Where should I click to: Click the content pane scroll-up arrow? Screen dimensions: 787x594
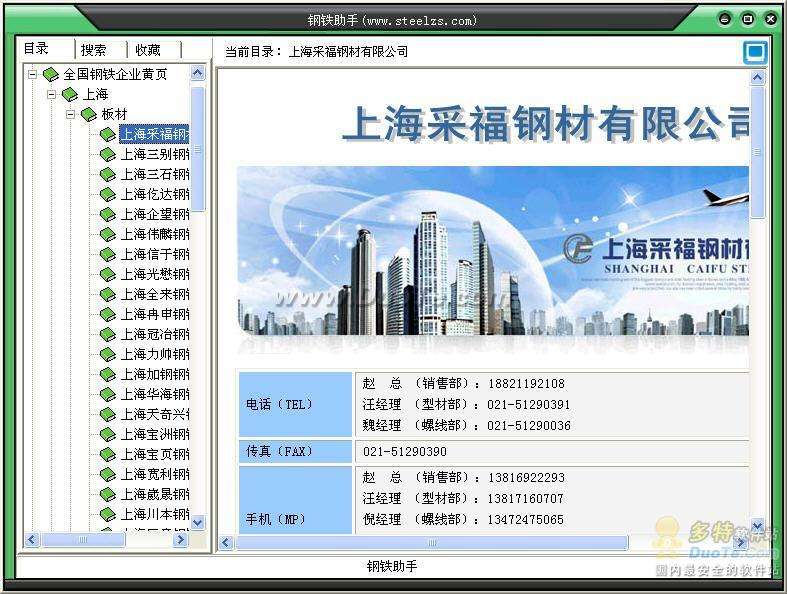757,77
